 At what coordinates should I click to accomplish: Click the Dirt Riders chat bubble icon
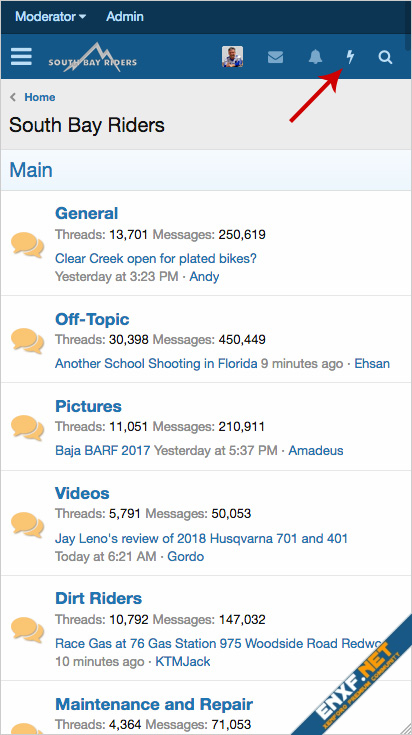(28, 629)
